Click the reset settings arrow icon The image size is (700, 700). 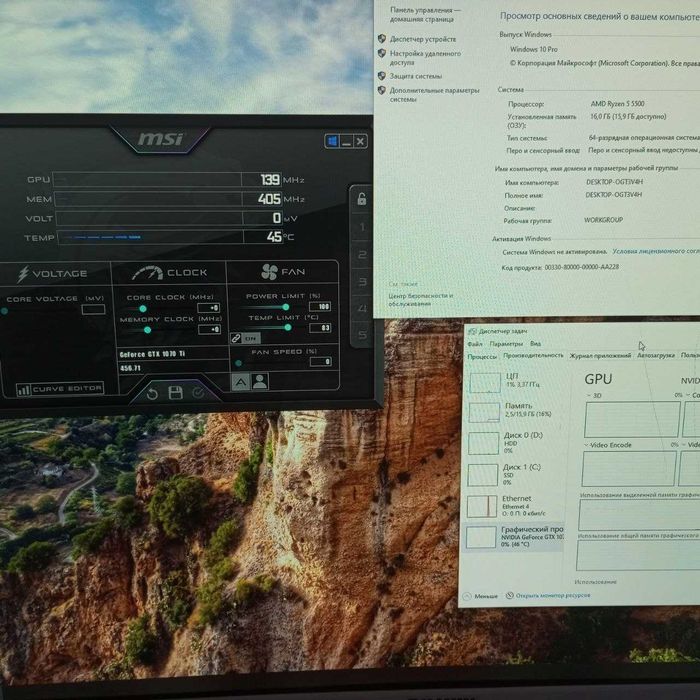pos(152,393)
